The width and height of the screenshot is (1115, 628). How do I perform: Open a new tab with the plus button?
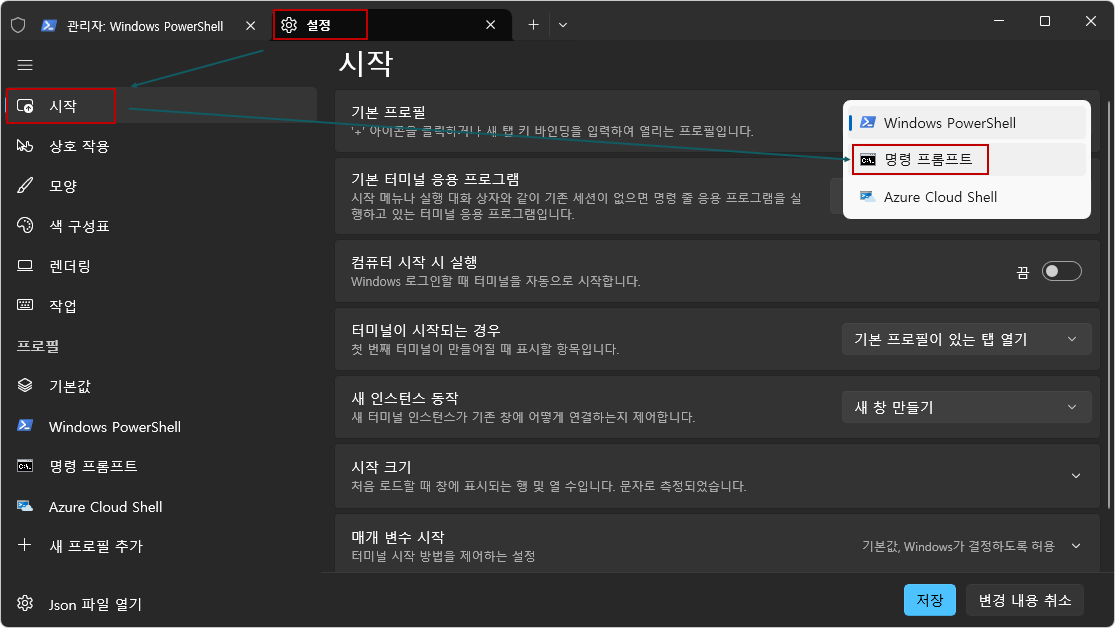tap(533, 25)
